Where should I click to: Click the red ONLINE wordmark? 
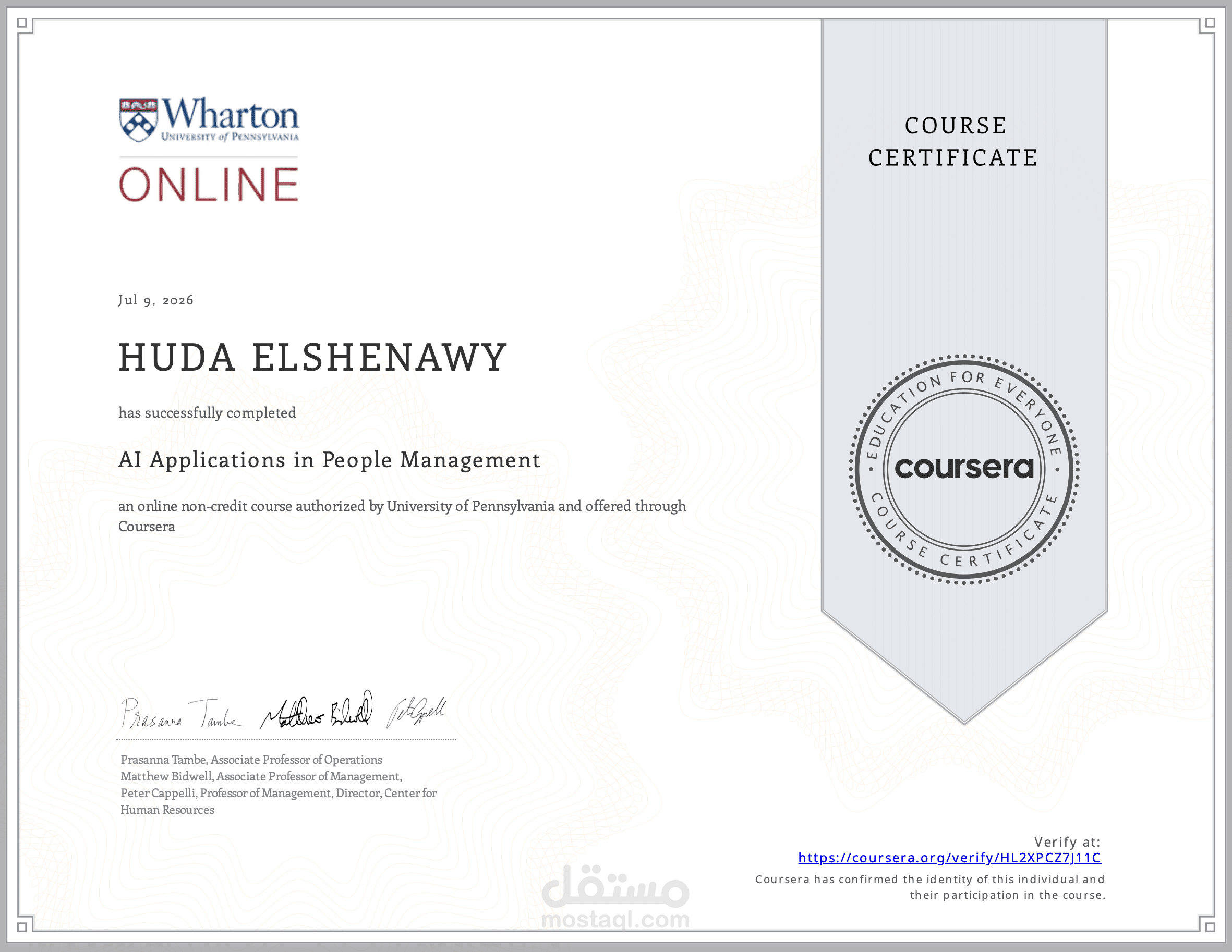(x=209, y=185)
